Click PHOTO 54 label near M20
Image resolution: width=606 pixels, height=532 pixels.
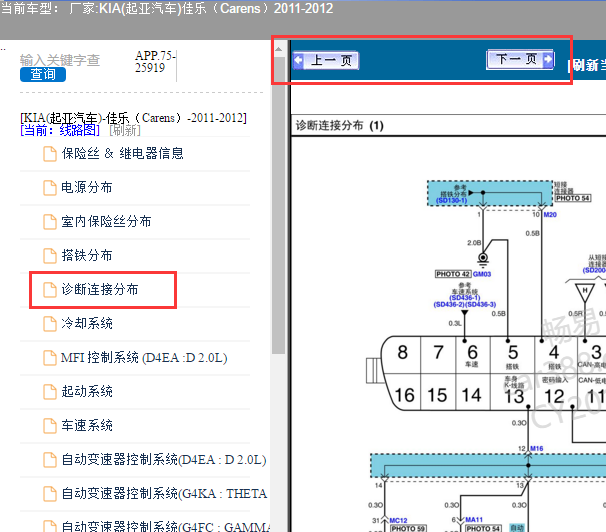click(573, 198)
